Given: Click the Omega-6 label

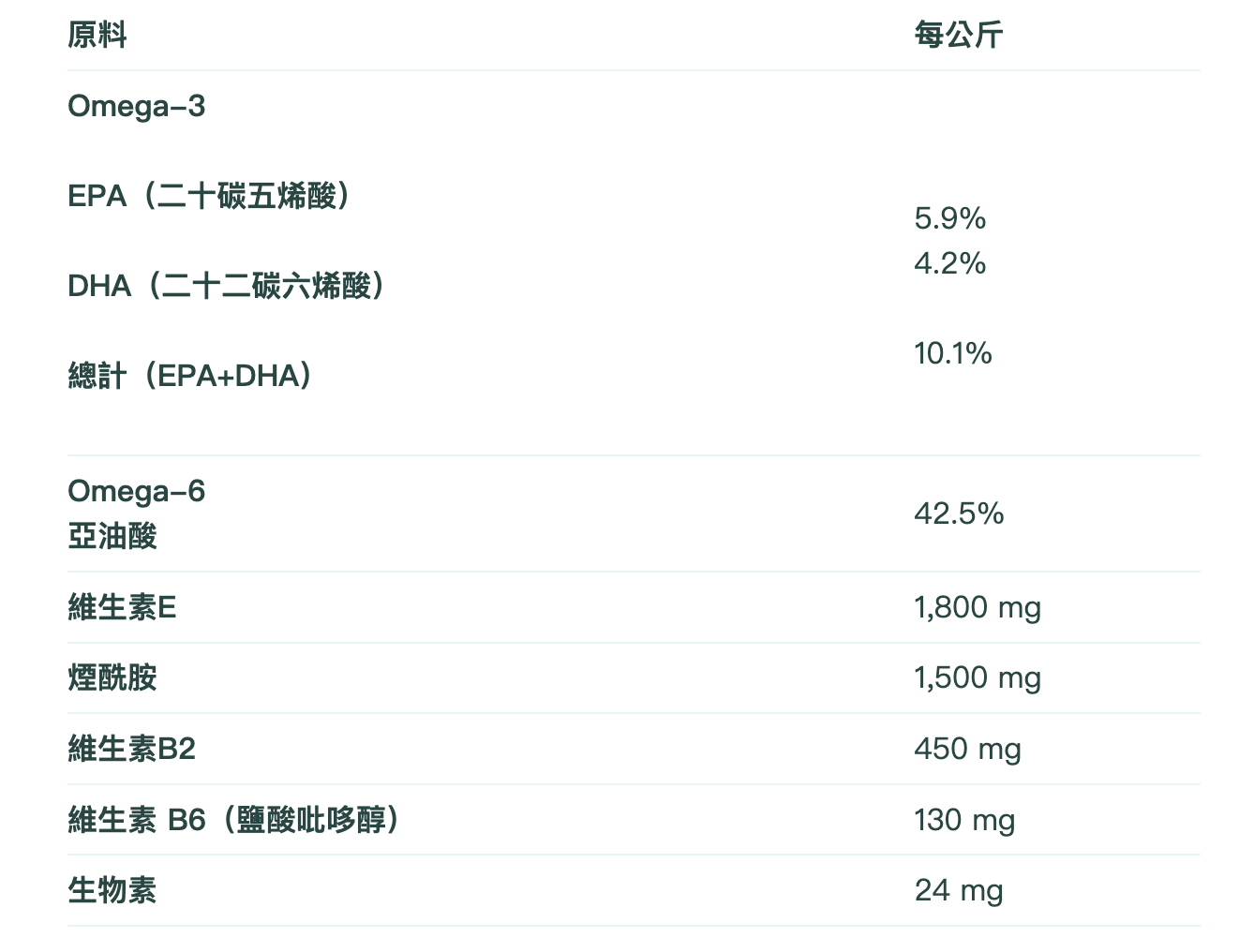Looking at the screenshot, I should [136, 491].
